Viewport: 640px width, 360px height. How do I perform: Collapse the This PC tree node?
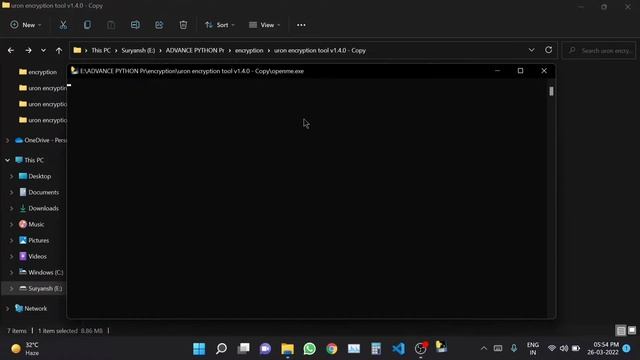[7, 160]
